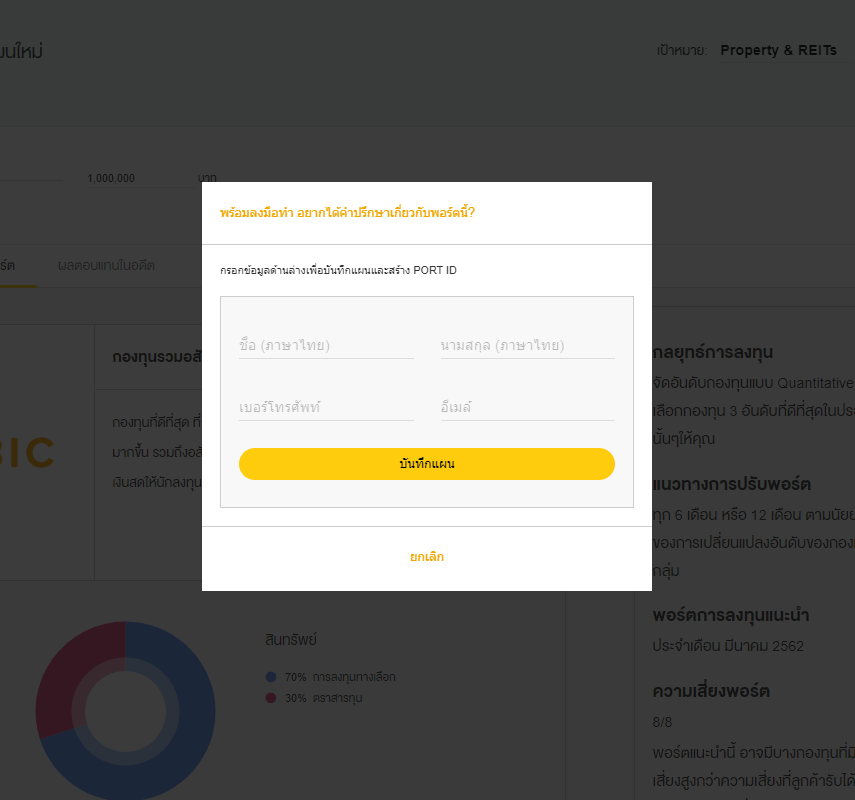Focus the phone number (เบอร์โทรศัพท์) field
855x800 pixels.
326,408
